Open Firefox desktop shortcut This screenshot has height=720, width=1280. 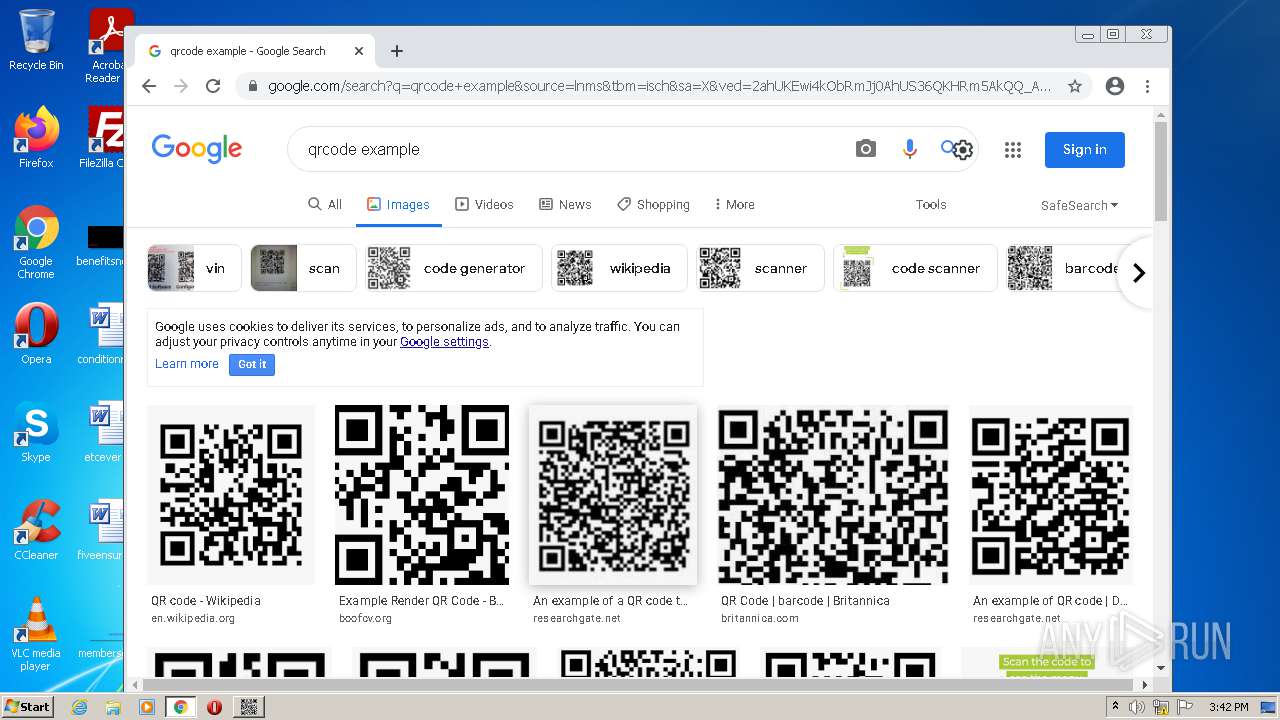pos(36,138)
